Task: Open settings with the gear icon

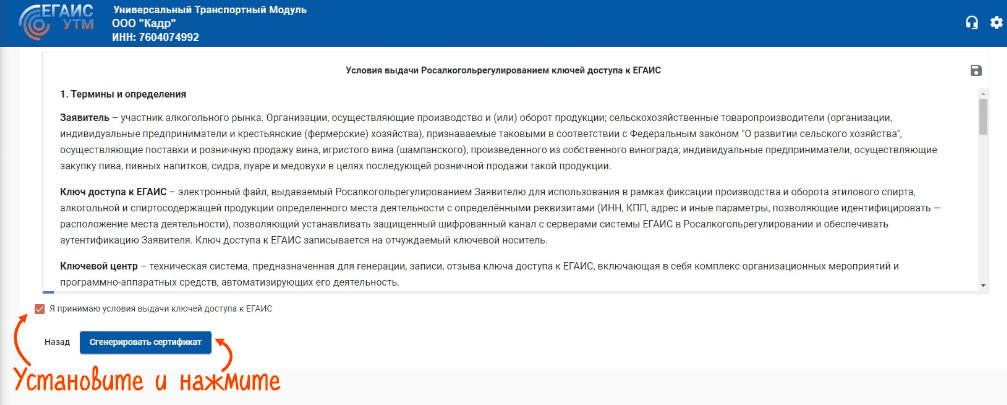Action: [x=995, y=23]
